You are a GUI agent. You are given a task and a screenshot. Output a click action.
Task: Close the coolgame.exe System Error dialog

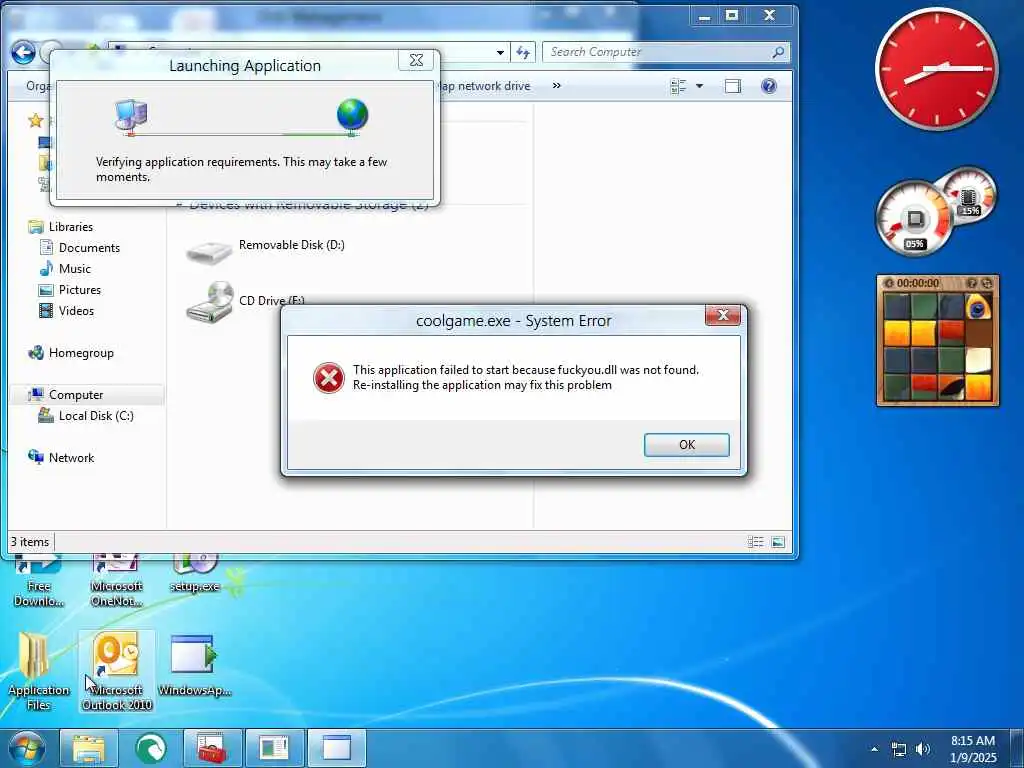point(723,315)
